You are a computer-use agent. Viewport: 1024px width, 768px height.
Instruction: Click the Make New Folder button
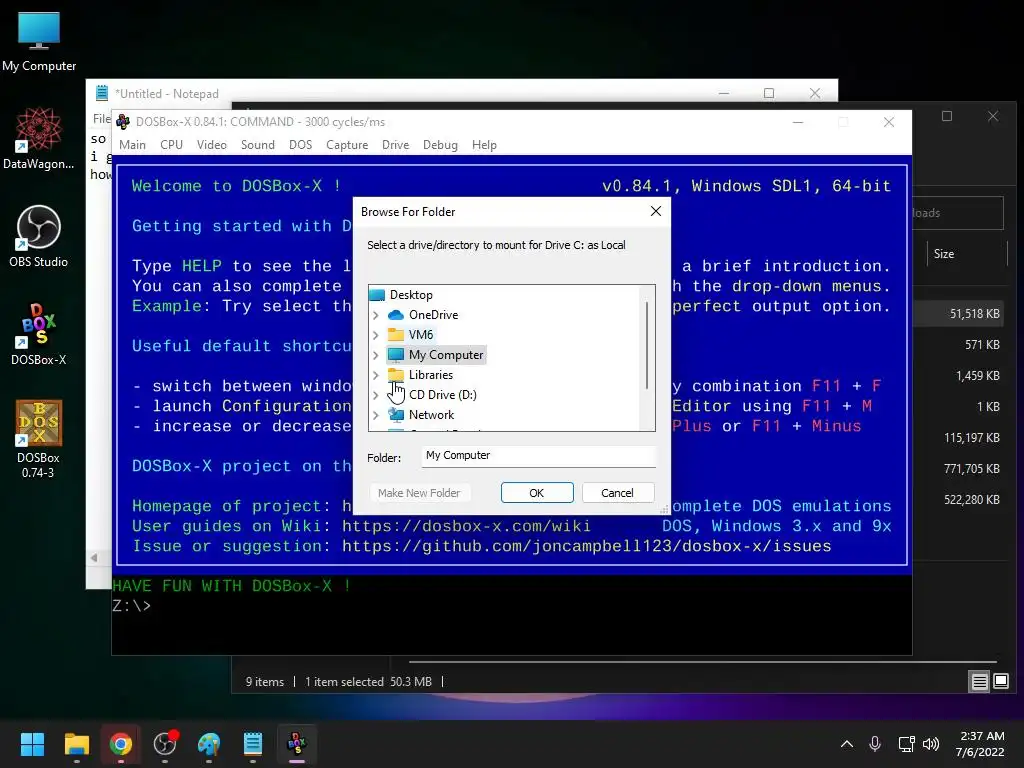coord(419,492)
